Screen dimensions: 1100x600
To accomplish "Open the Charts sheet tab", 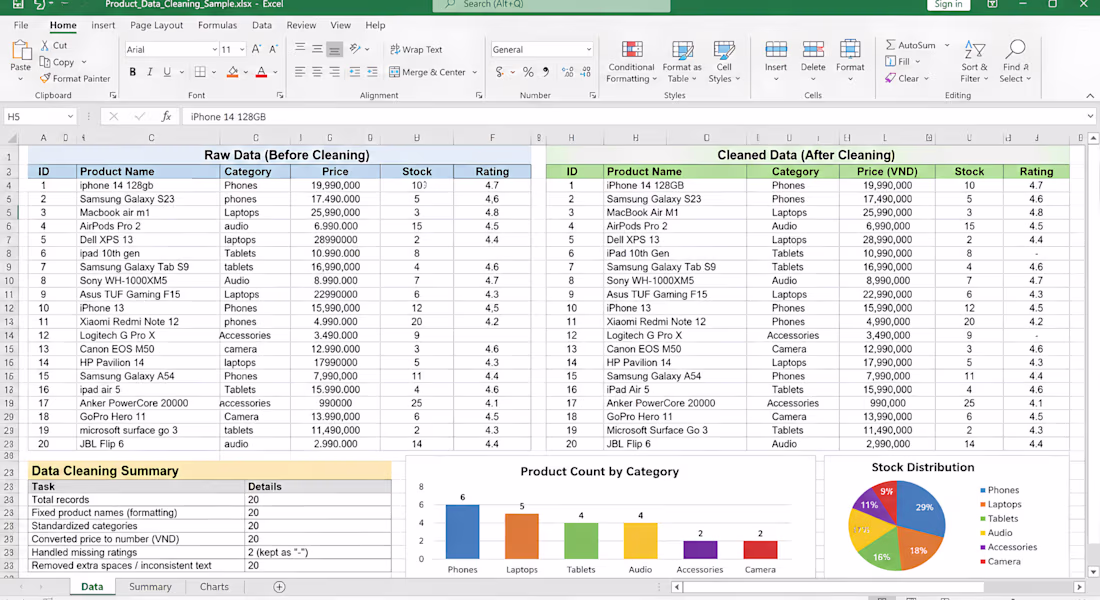I will [214, 587].
